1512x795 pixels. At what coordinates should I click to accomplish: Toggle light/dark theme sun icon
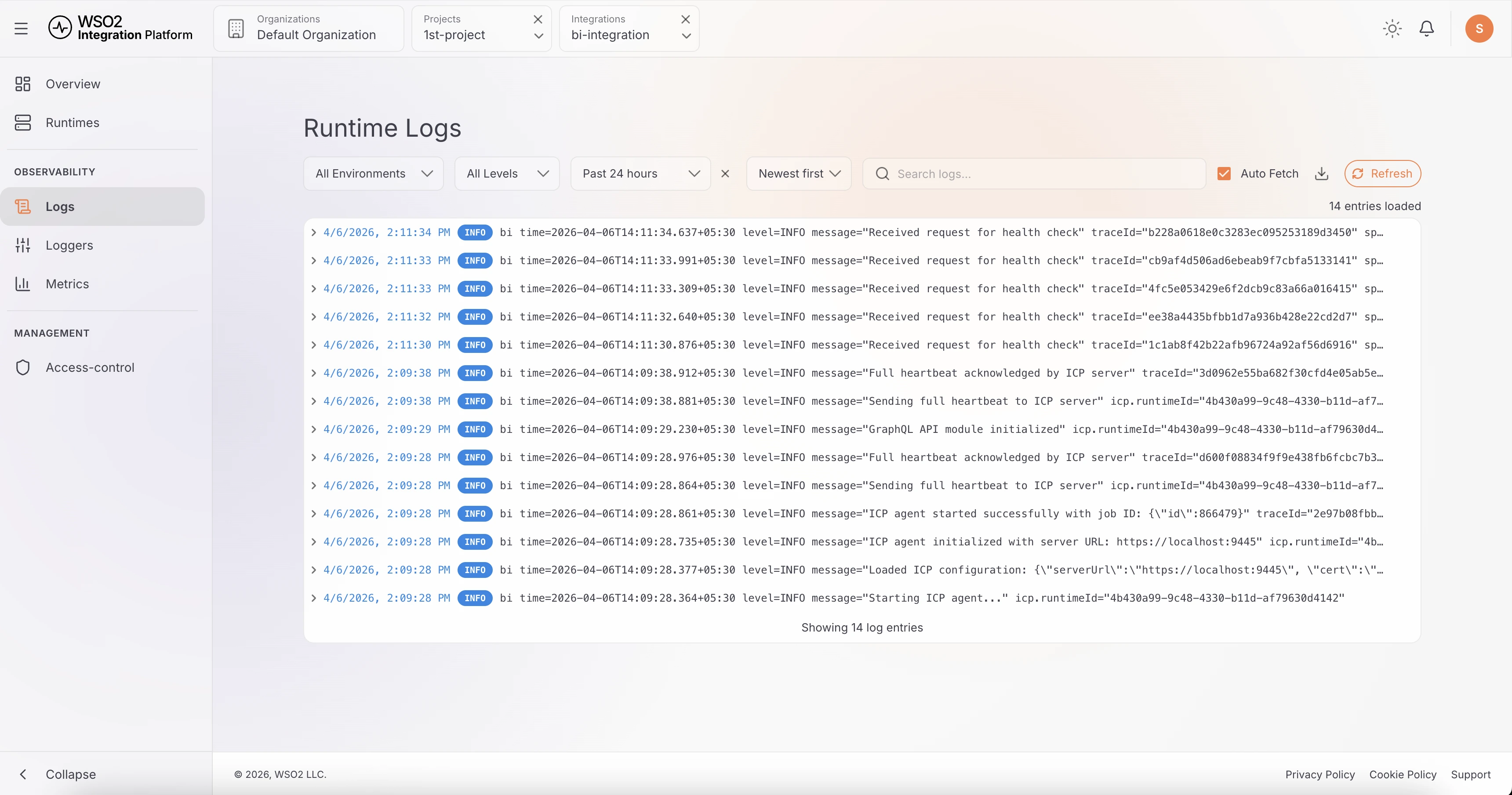click(x=1392, y=28)
